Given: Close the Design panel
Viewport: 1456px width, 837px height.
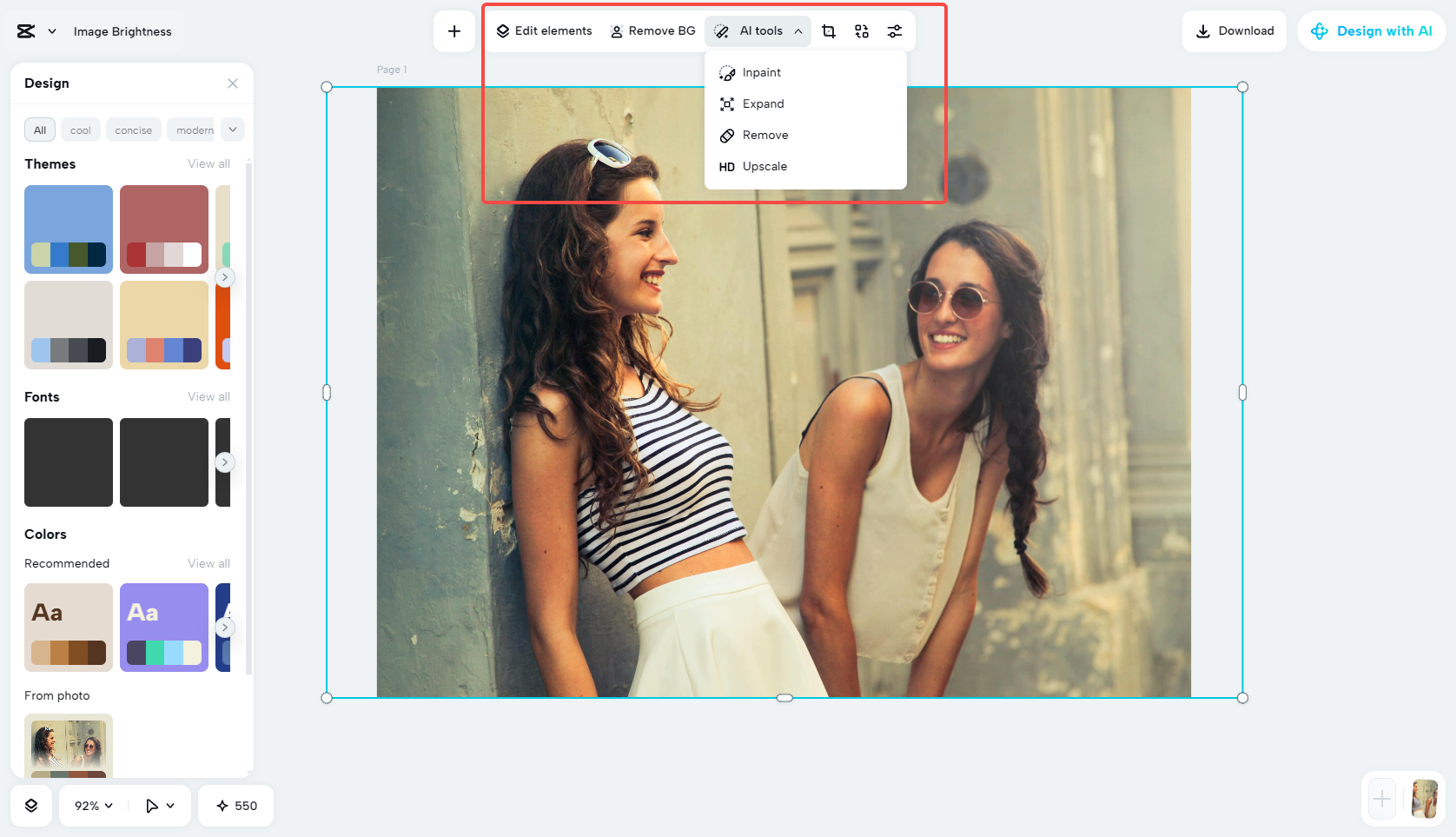Looking at the screenshot, I should (x=233, y=83).
